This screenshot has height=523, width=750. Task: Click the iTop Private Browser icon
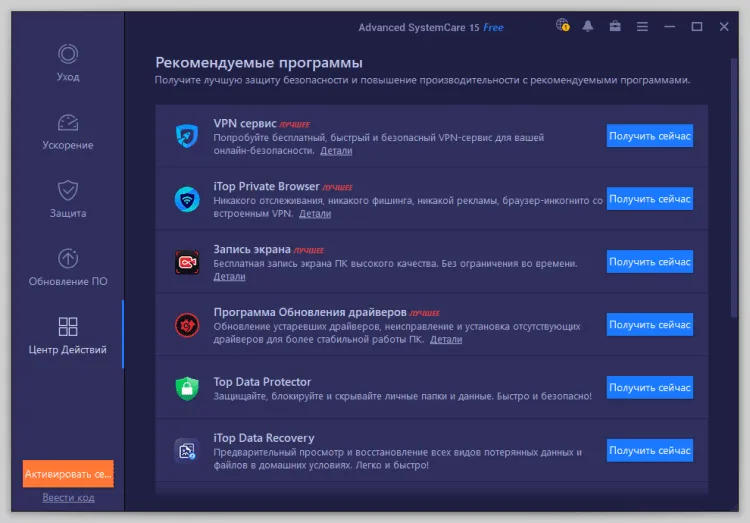tap(187, 199)
